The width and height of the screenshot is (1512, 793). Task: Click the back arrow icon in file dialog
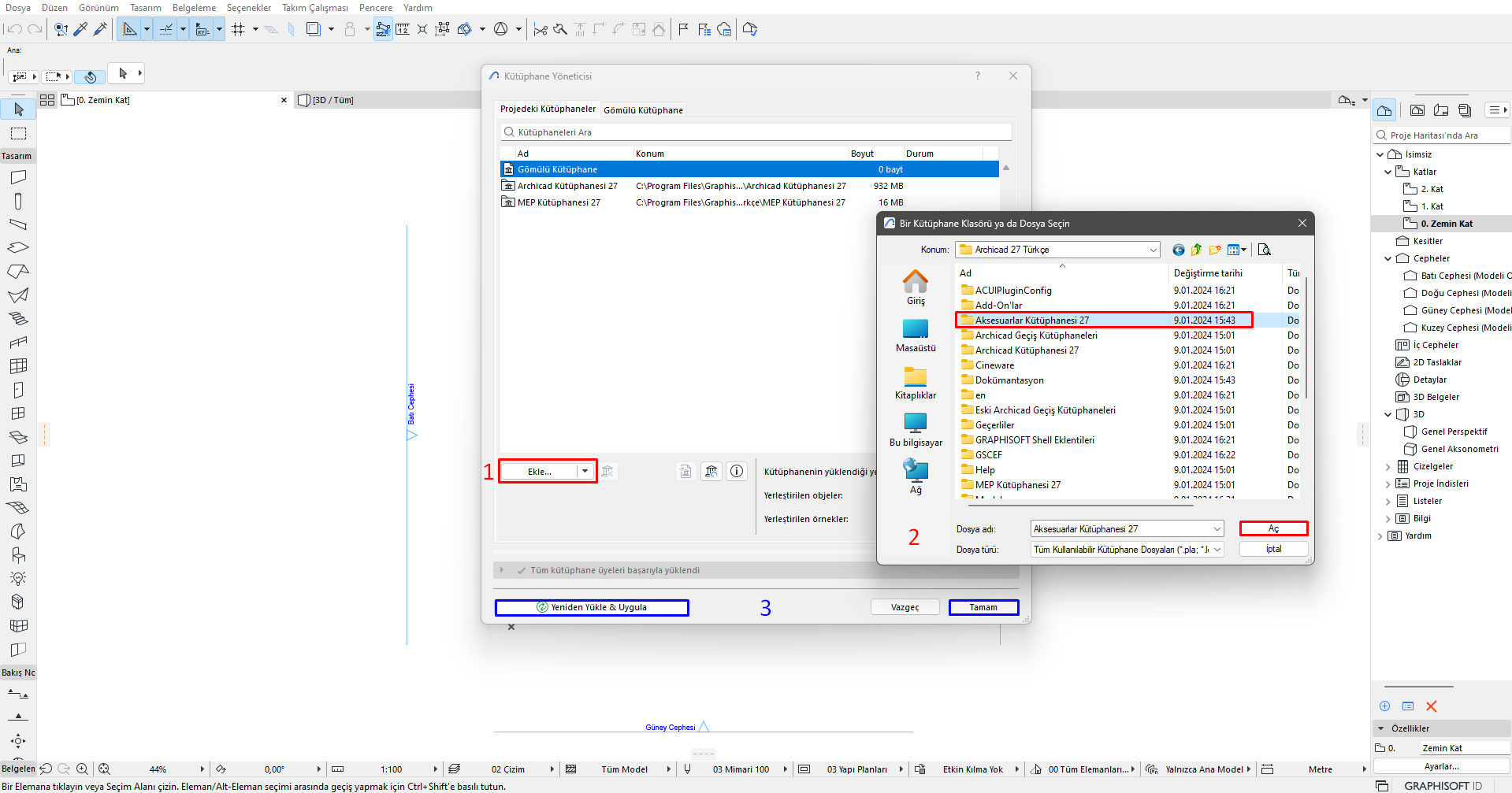click(1178, 250)
